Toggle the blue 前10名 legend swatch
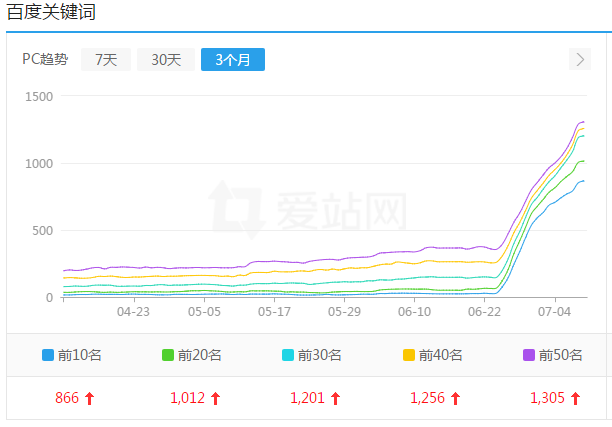612x427 pixels. pos(48,355)
